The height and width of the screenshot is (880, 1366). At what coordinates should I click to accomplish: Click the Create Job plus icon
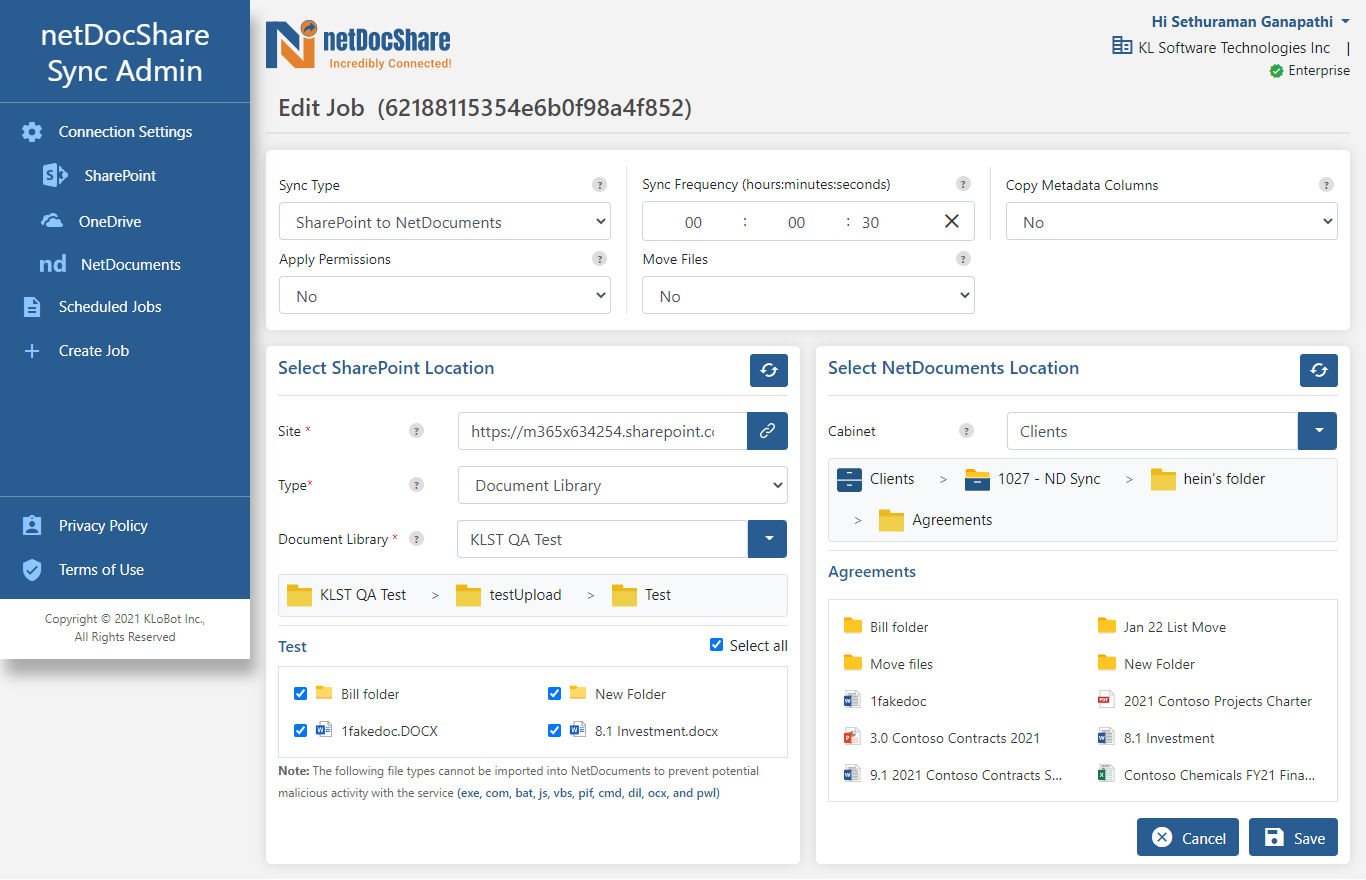pyautogui.click(x=32, y=351)
